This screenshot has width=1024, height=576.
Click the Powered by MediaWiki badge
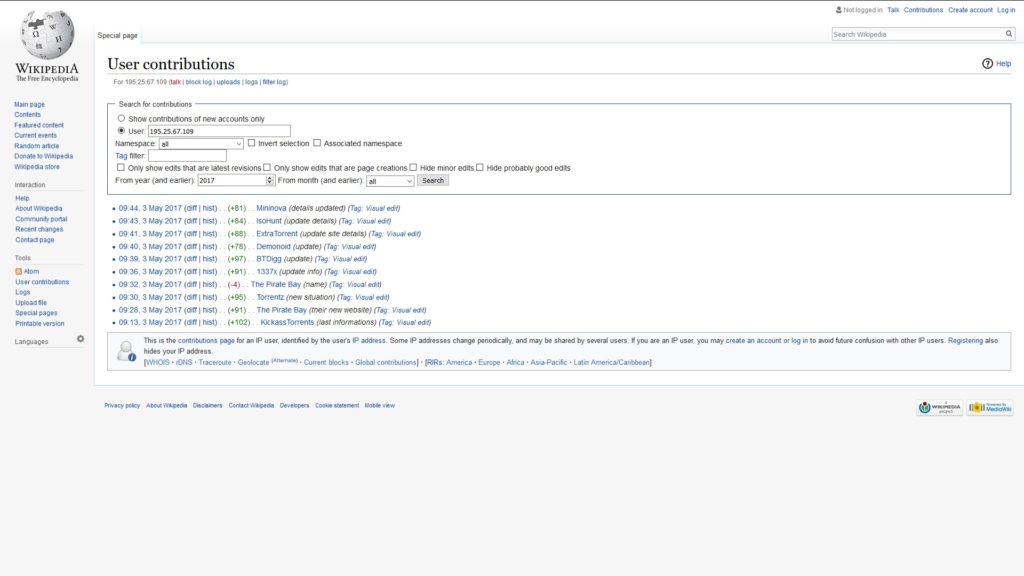point(989,408)
